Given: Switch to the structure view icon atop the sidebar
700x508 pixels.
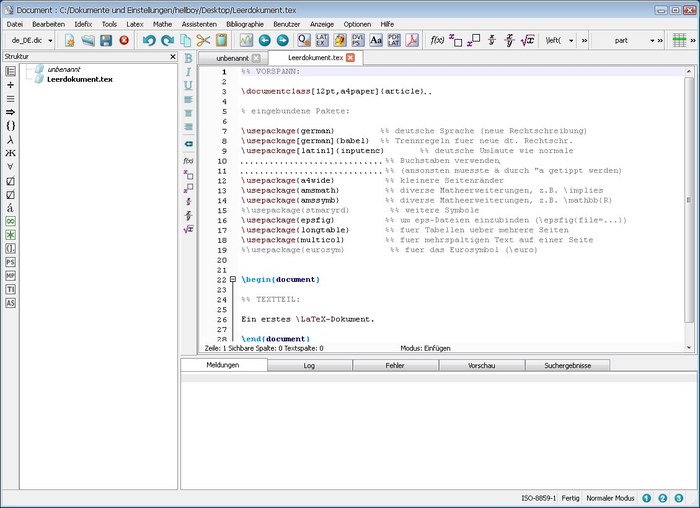Looking at the screenshot, I should 10,71.
